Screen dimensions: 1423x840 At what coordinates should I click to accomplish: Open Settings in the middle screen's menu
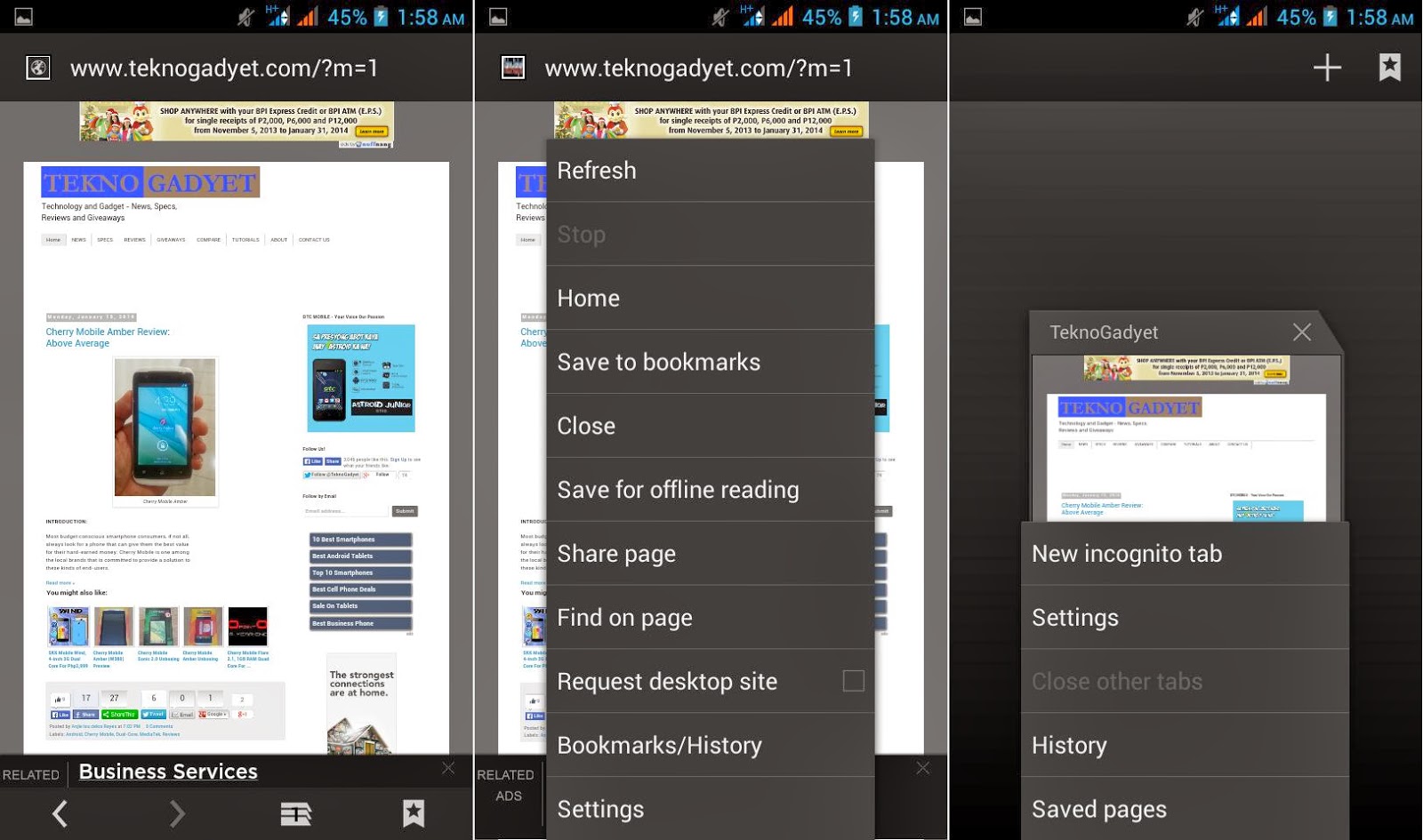[x=711, y=809]
